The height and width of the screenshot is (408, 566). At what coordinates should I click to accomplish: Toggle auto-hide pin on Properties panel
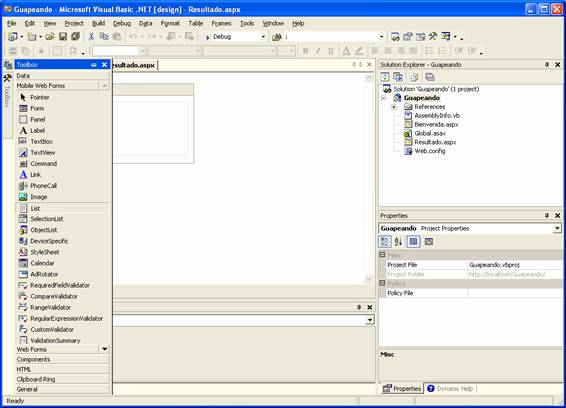[x=547, y=216]
